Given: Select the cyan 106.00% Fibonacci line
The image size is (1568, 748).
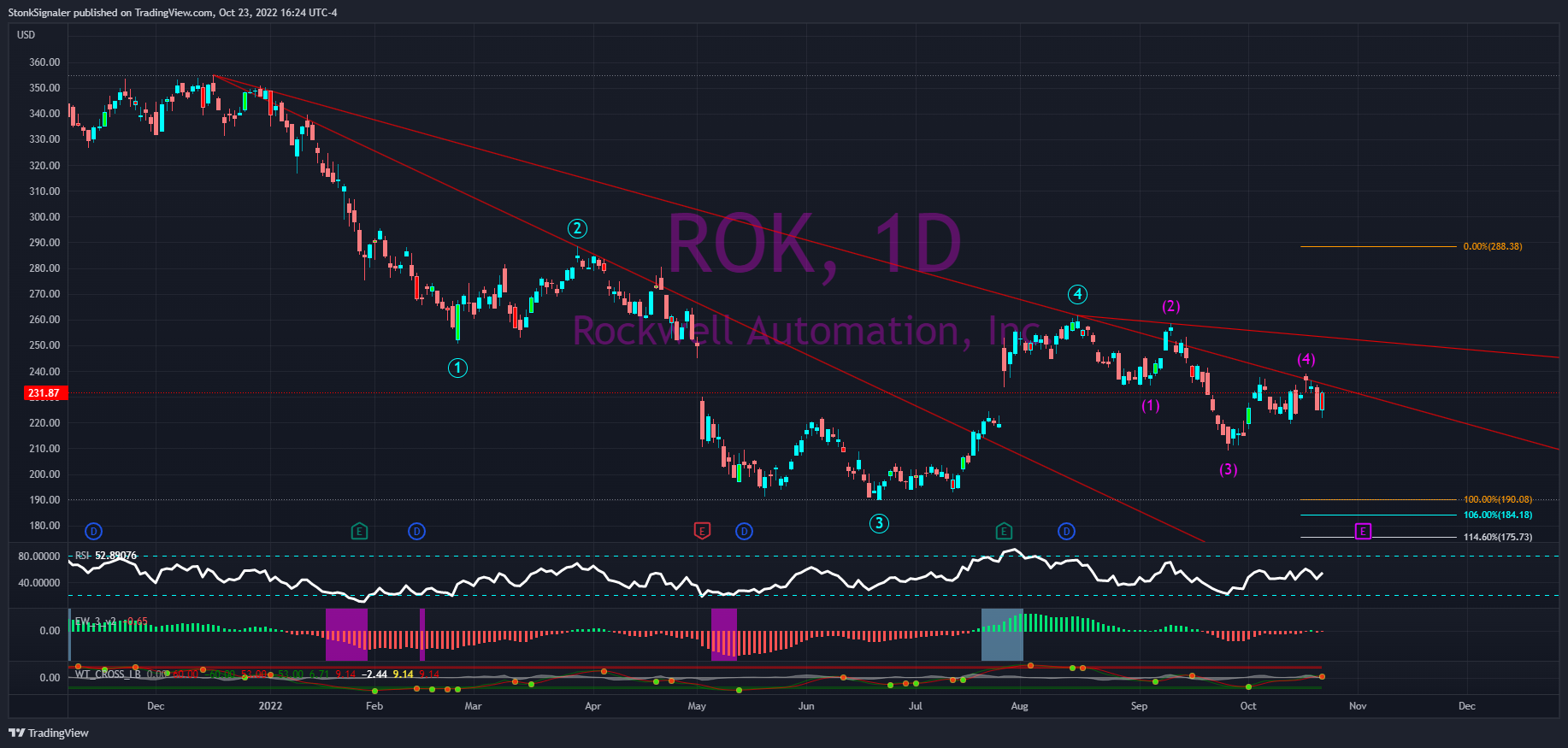Looking at the screenshot, I should tap(1377, 515).
